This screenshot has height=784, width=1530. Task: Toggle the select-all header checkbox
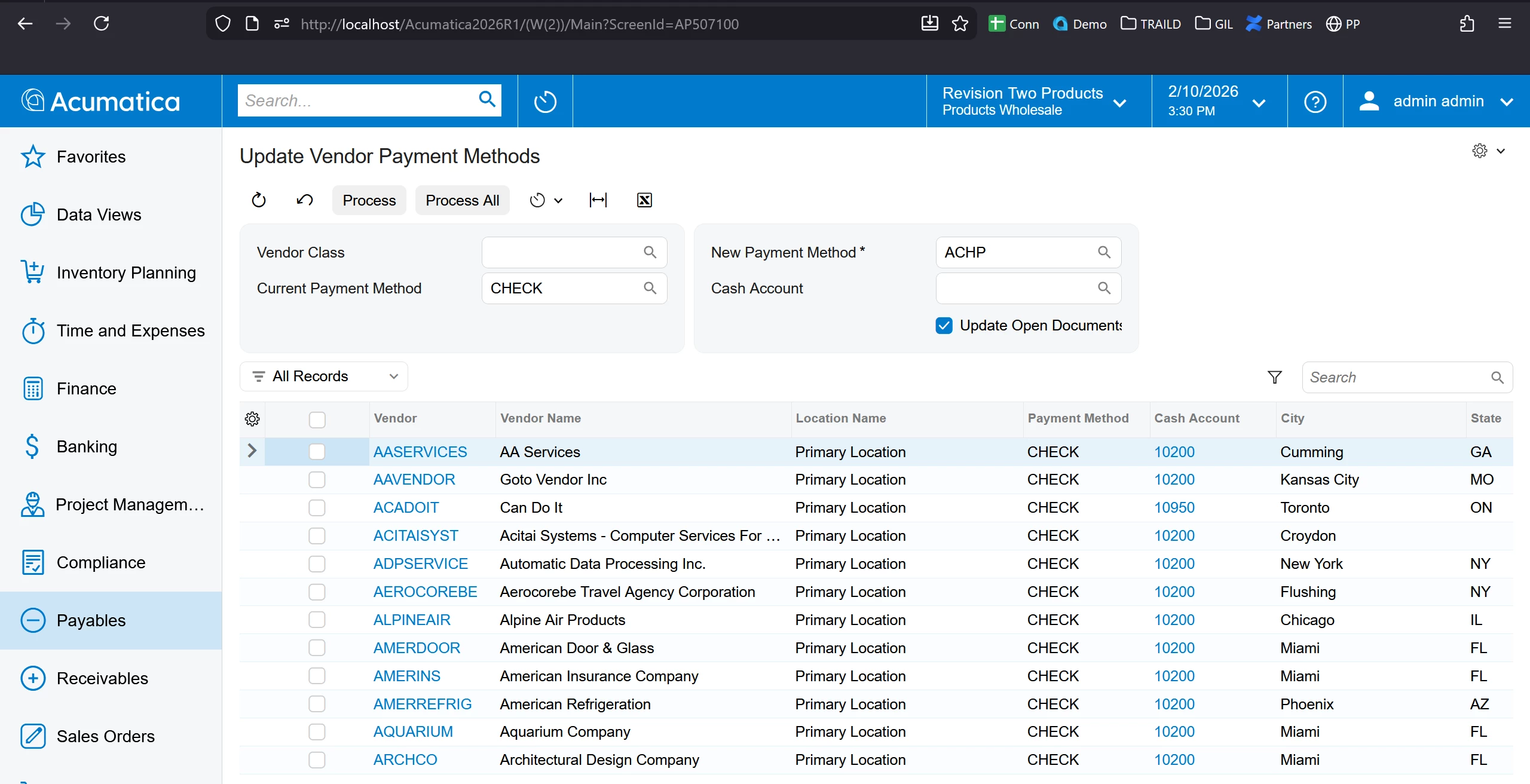[x=317, y=419]
